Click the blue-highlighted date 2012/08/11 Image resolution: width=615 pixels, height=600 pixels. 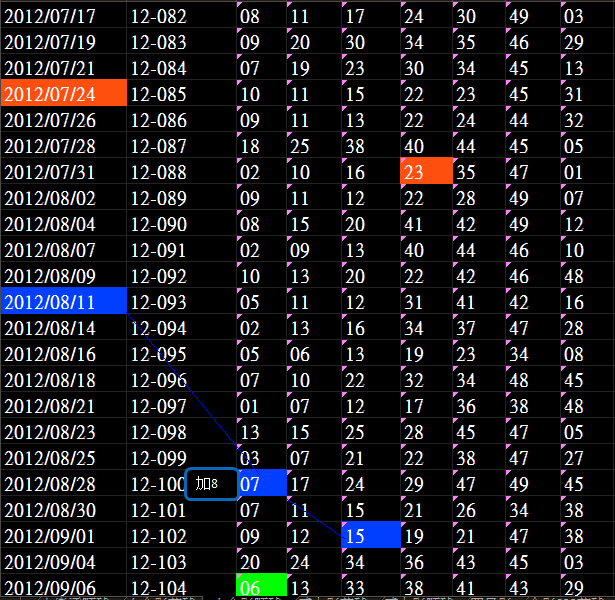pyautogui.click(x=64, y=302)
